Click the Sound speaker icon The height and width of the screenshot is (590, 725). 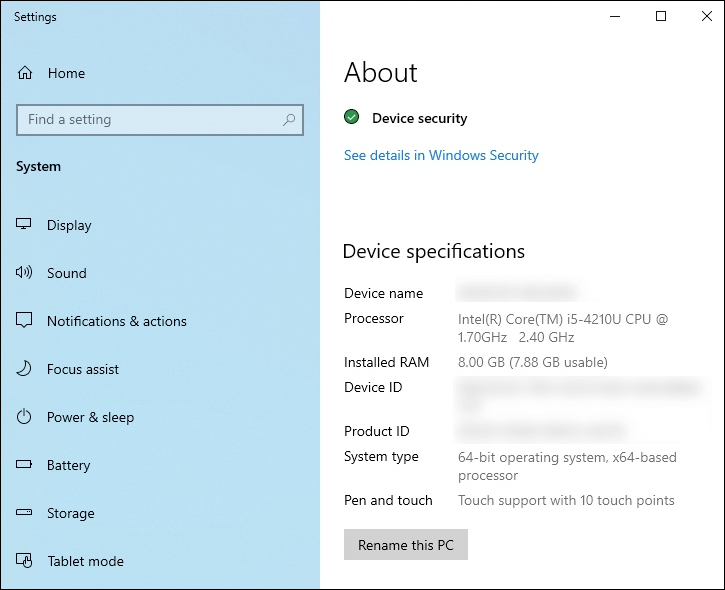coord(24,272)
